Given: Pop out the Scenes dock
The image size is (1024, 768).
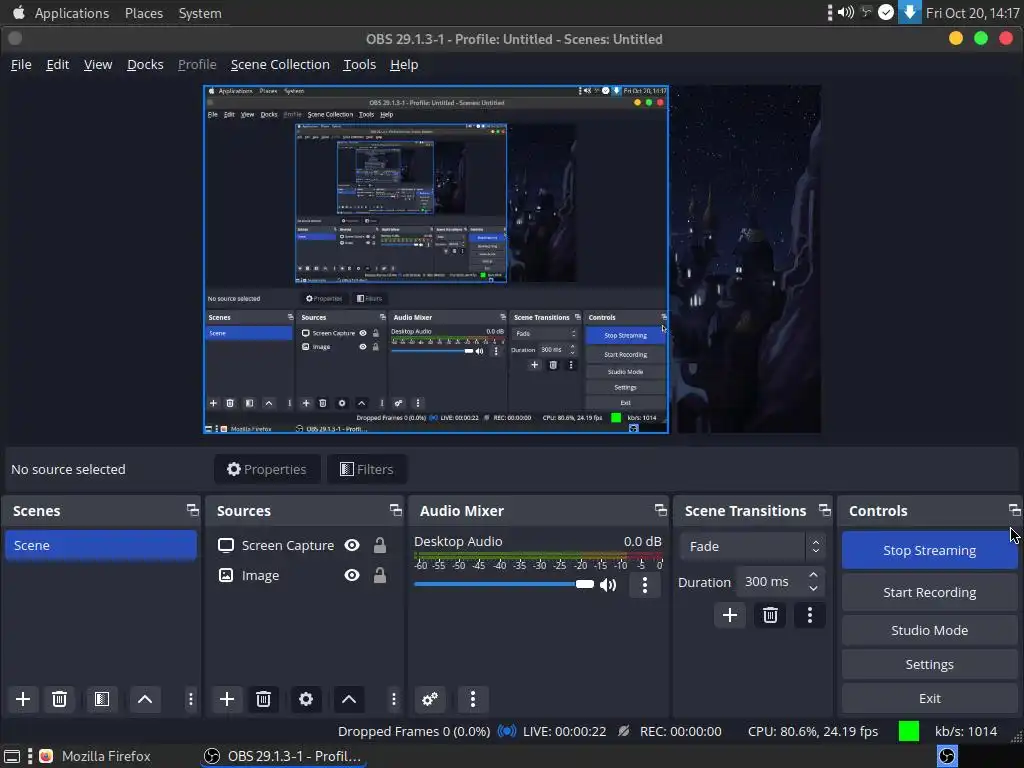Looking at the screenshot, I should pos(193,510).
